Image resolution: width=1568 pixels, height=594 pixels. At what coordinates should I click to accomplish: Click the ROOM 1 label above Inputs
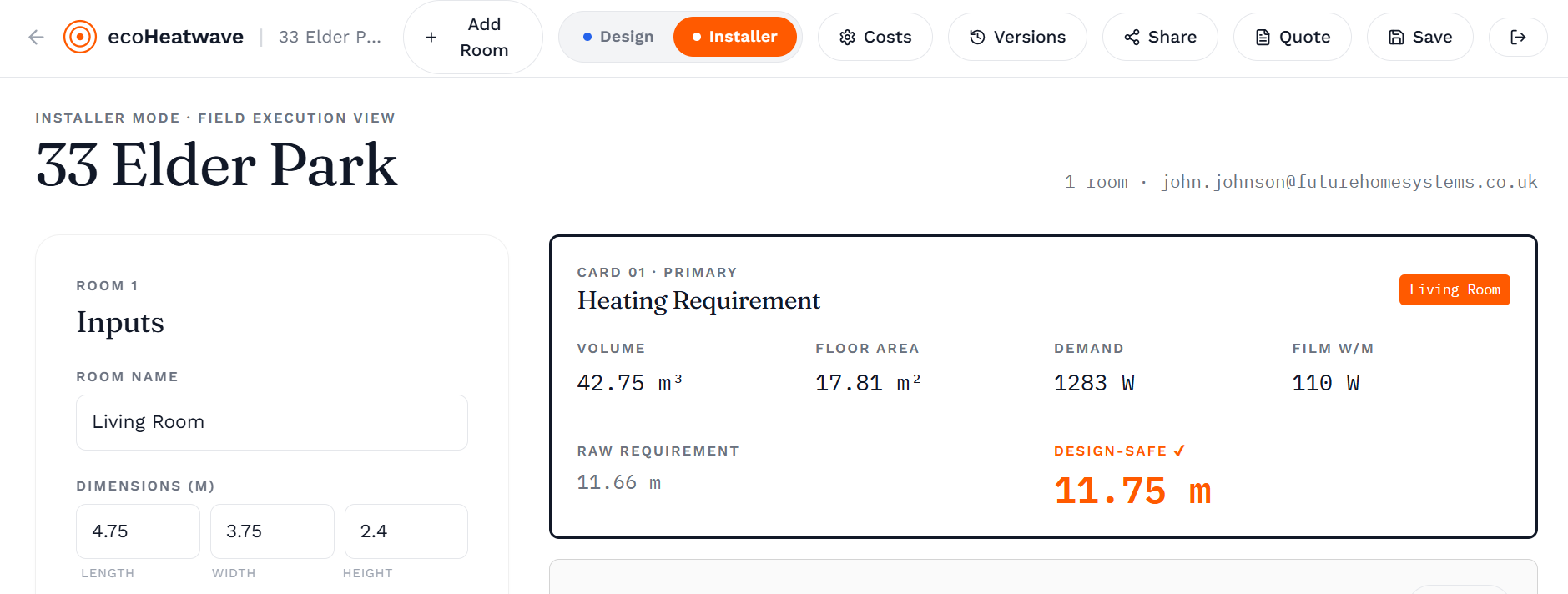(108, 285)
